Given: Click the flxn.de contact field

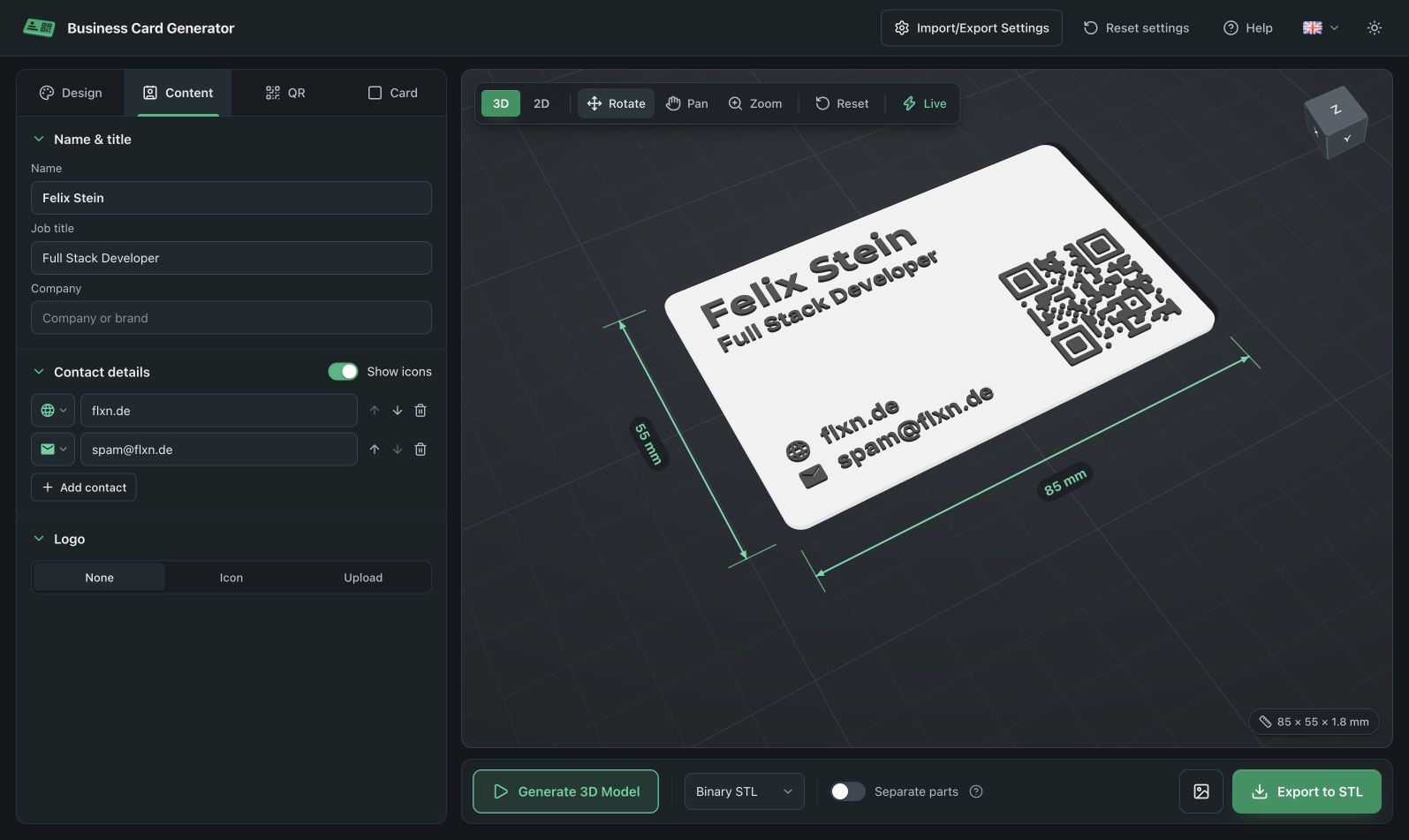Looking at the screenshot, I should pos(219,411).
